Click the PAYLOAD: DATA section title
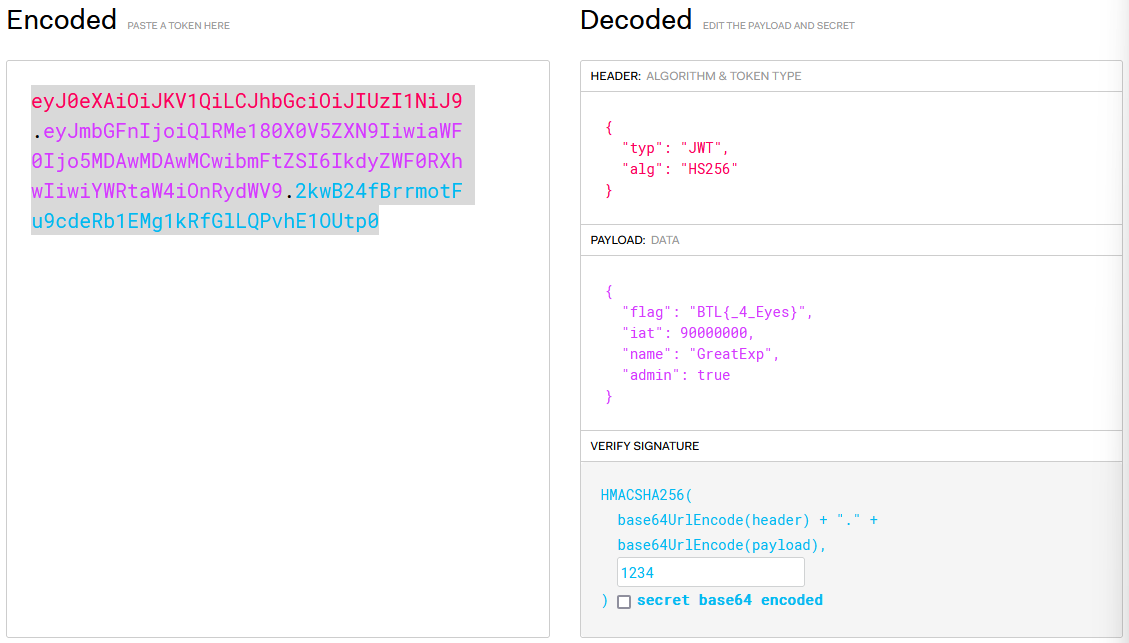This screenshot has height=643, width=1129. coord(634,240)
